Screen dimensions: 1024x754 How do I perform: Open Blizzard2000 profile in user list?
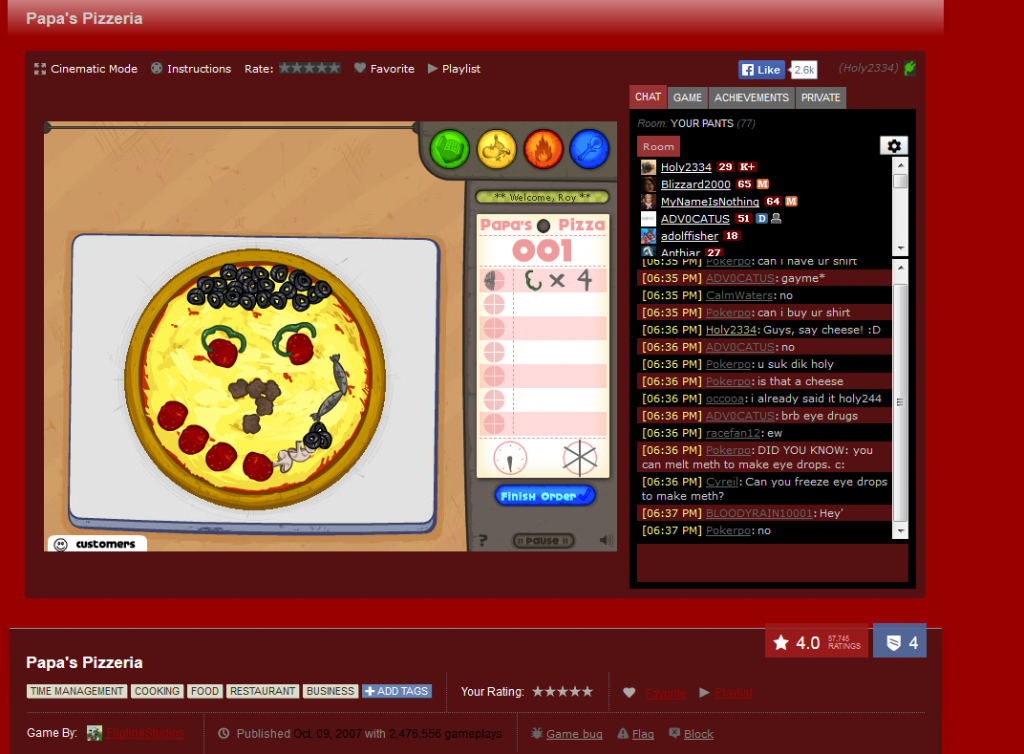[696, 185]
